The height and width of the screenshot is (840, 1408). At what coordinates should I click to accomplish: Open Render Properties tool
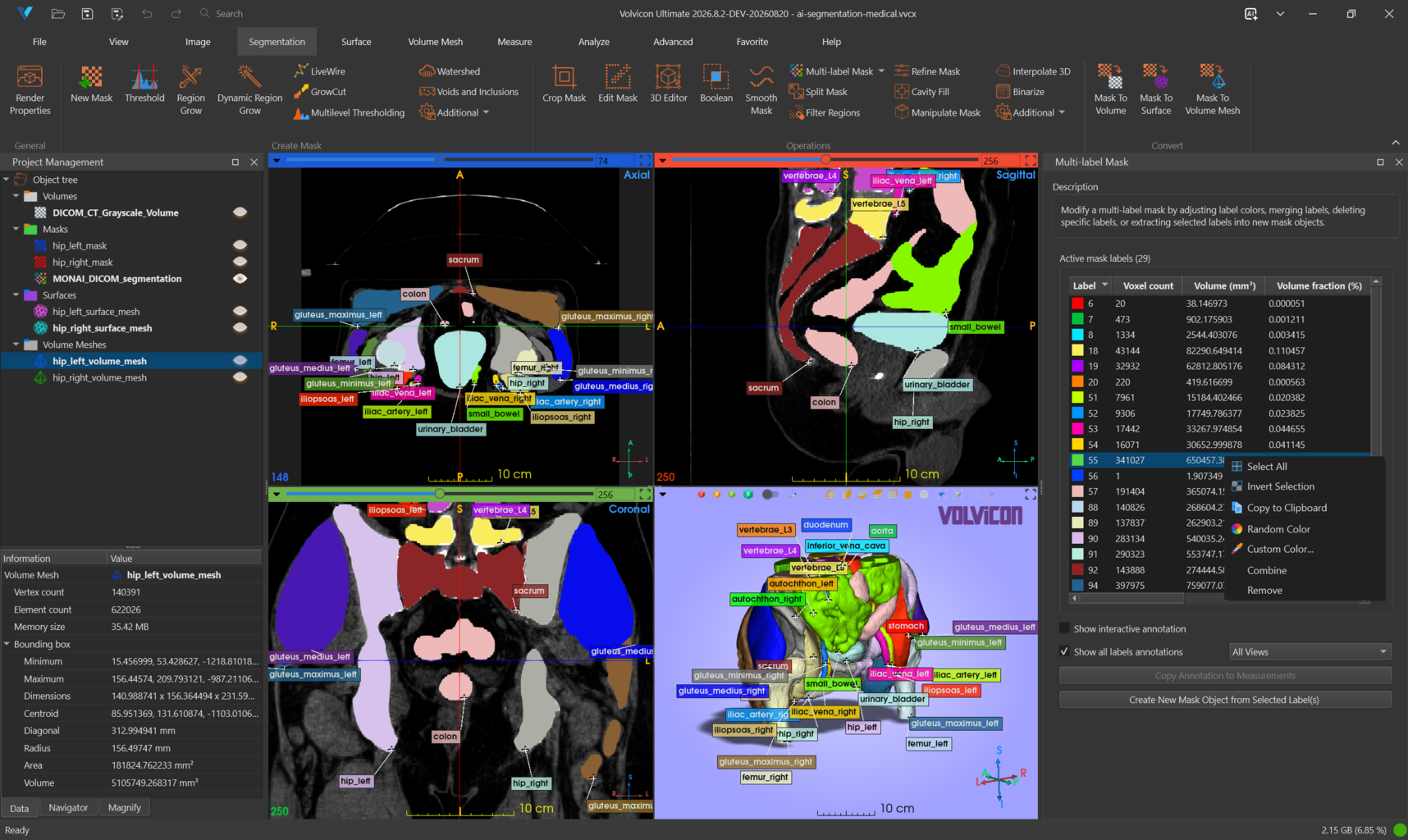[30, 89]
